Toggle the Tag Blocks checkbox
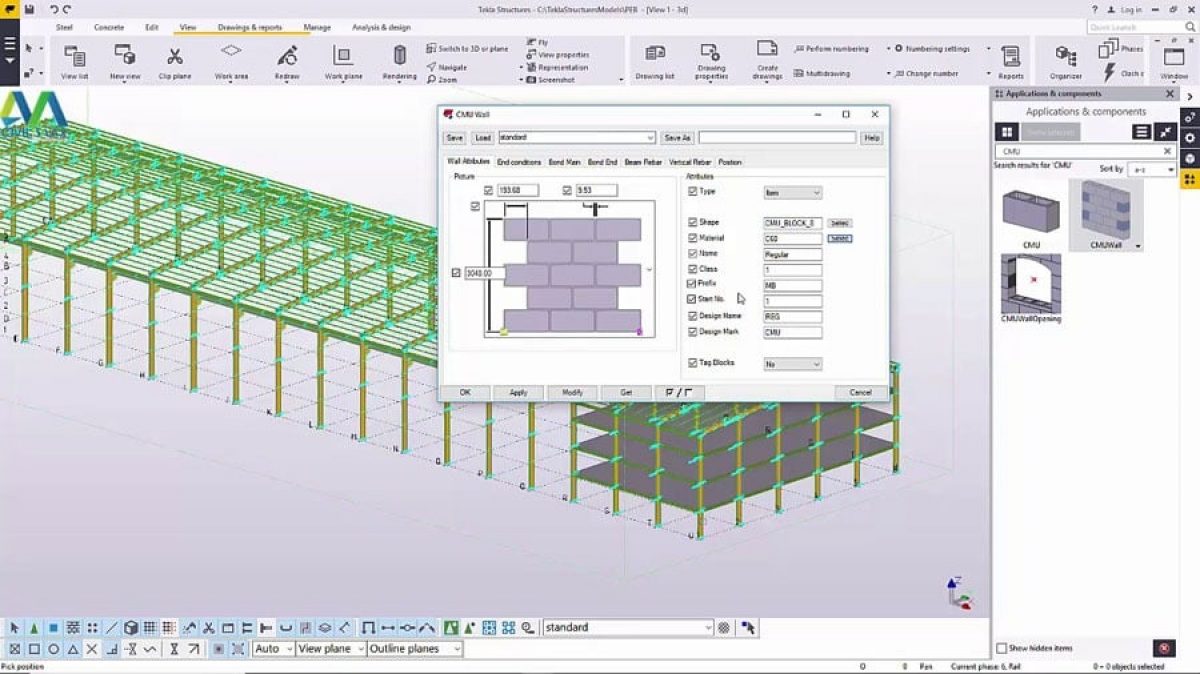Image resolution: width=1200 pixels, height=674 pixels. point(692,363)
